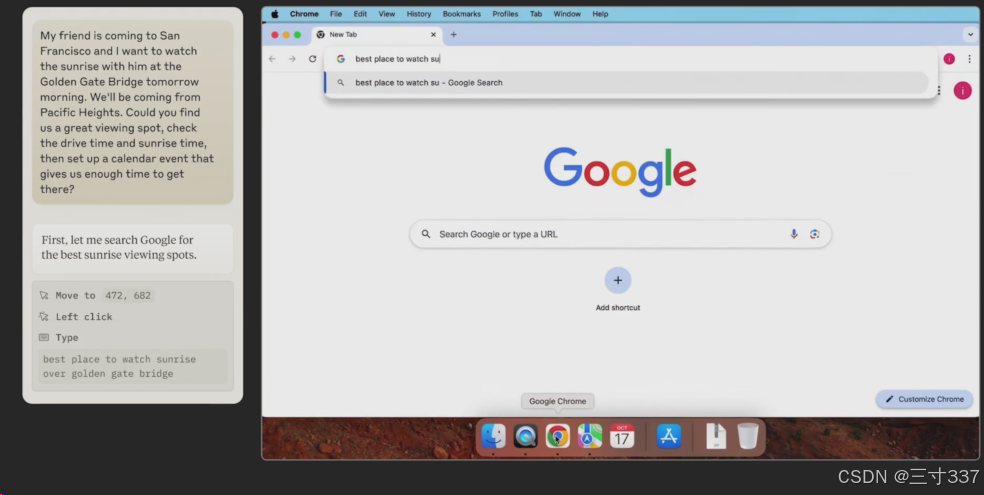Open the Bookmarks menu
Image resolution: width=984 pixels, height=495 pixels.
coord(461,14)
